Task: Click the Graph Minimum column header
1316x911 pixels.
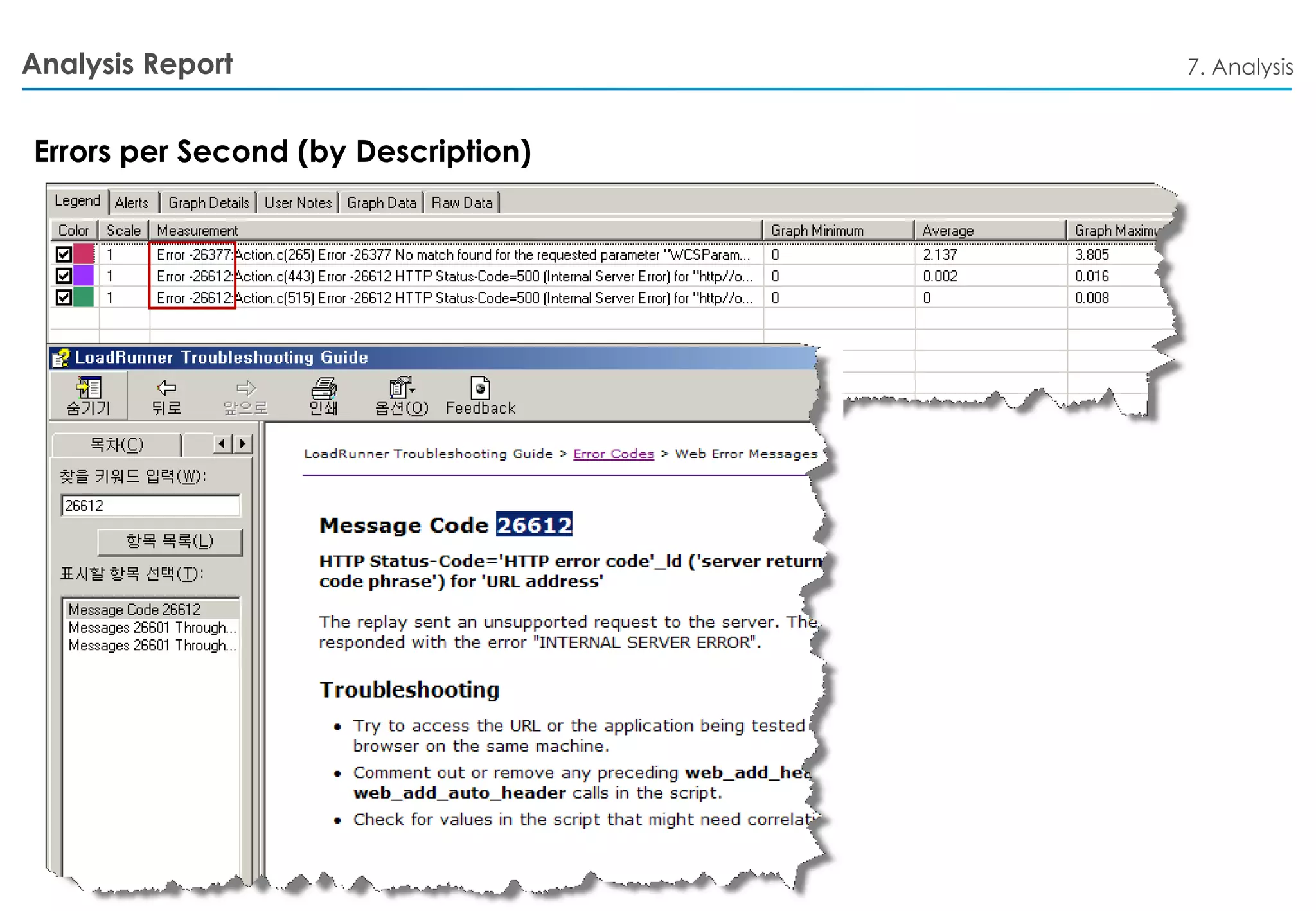Action: pyautogui.click(x=839, y=230)
